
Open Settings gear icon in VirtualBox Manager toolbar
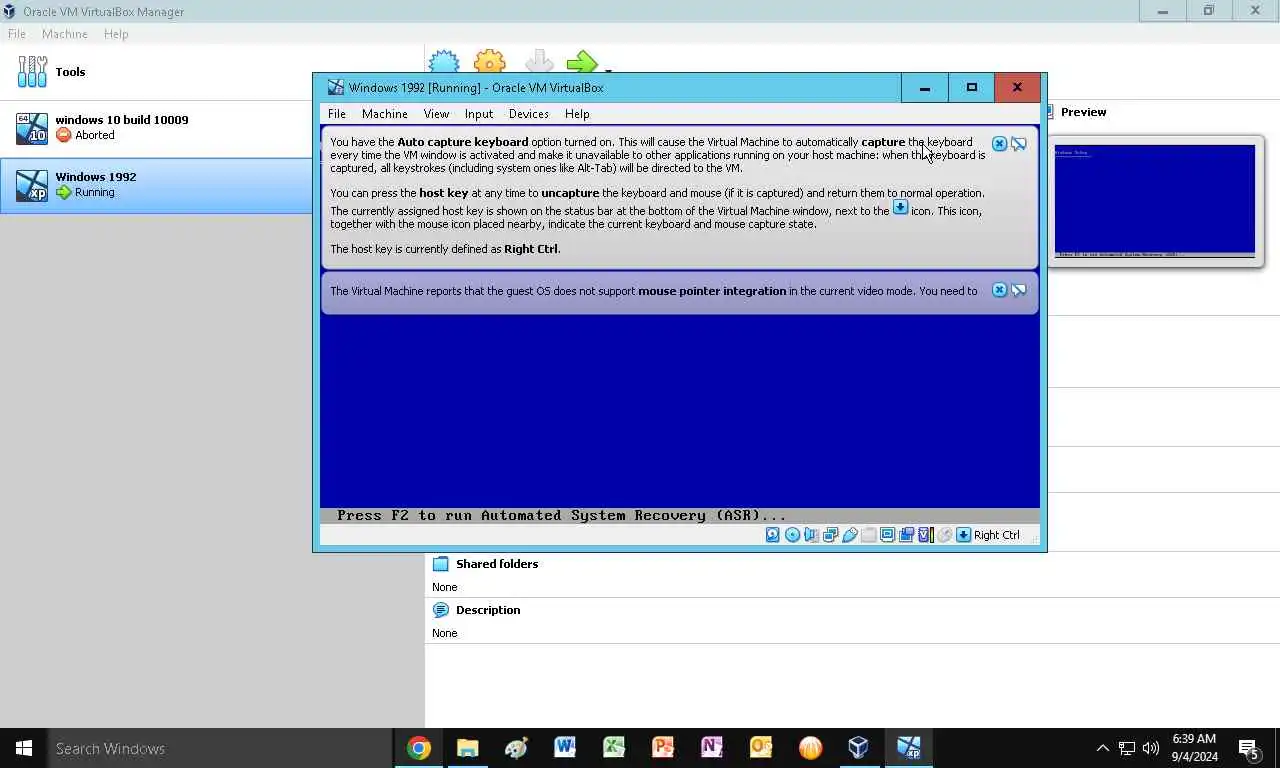(x=489, y=62)
